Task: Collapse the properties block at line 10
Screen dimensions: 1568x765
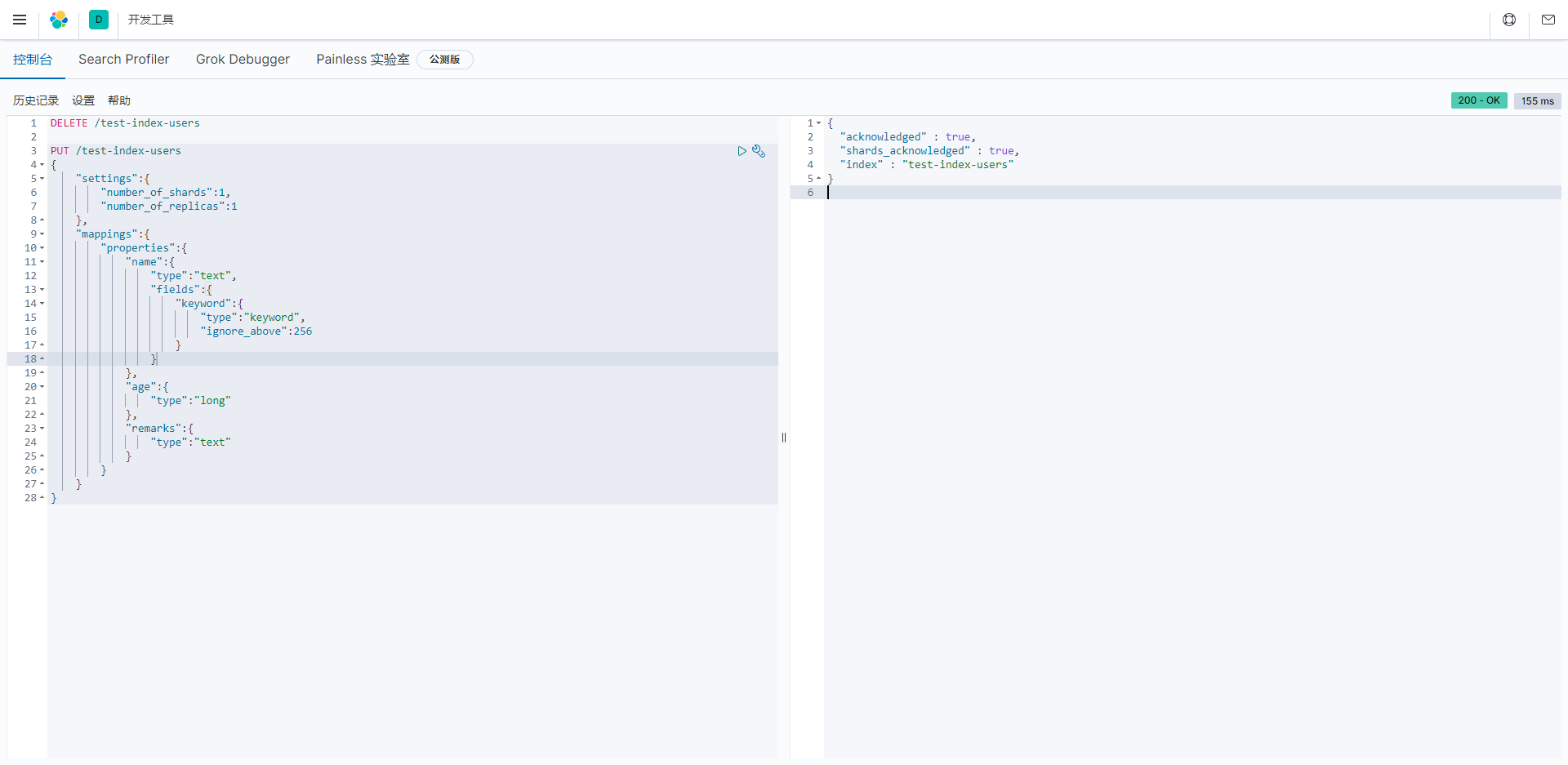Action: pyautogui.click(x=42, y=248)
